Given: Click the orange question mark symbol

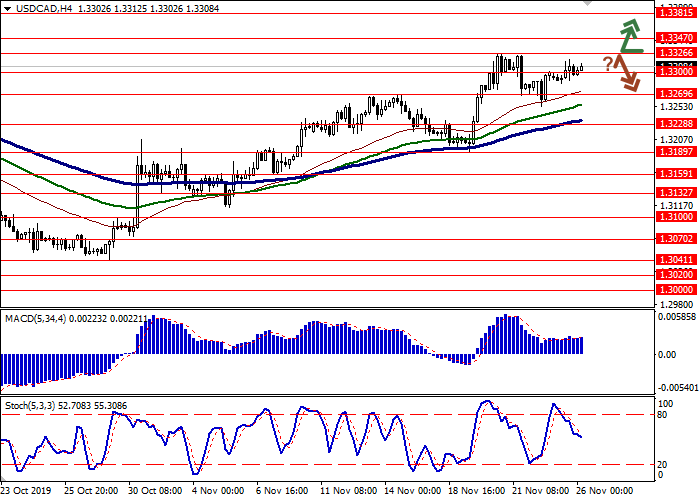Looking at the screenshot, I should click(607, 64).
